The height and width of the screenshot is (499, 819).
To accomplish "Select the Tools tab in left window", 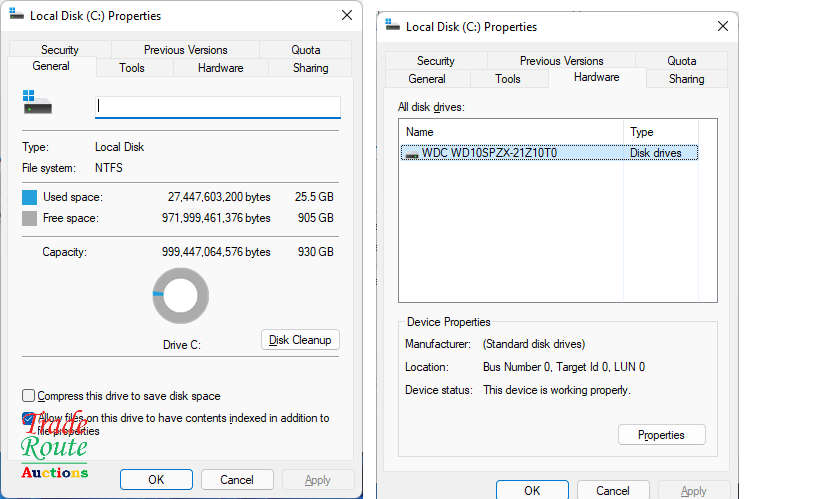I will [x=132, y=68].
